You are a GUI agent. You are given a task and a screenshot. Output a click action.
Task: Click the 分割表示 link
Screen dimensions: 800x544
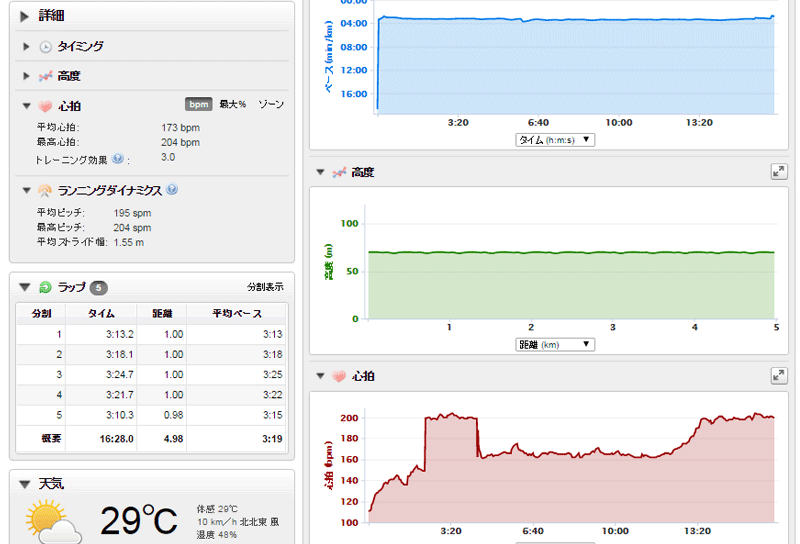tap(265, 287)
